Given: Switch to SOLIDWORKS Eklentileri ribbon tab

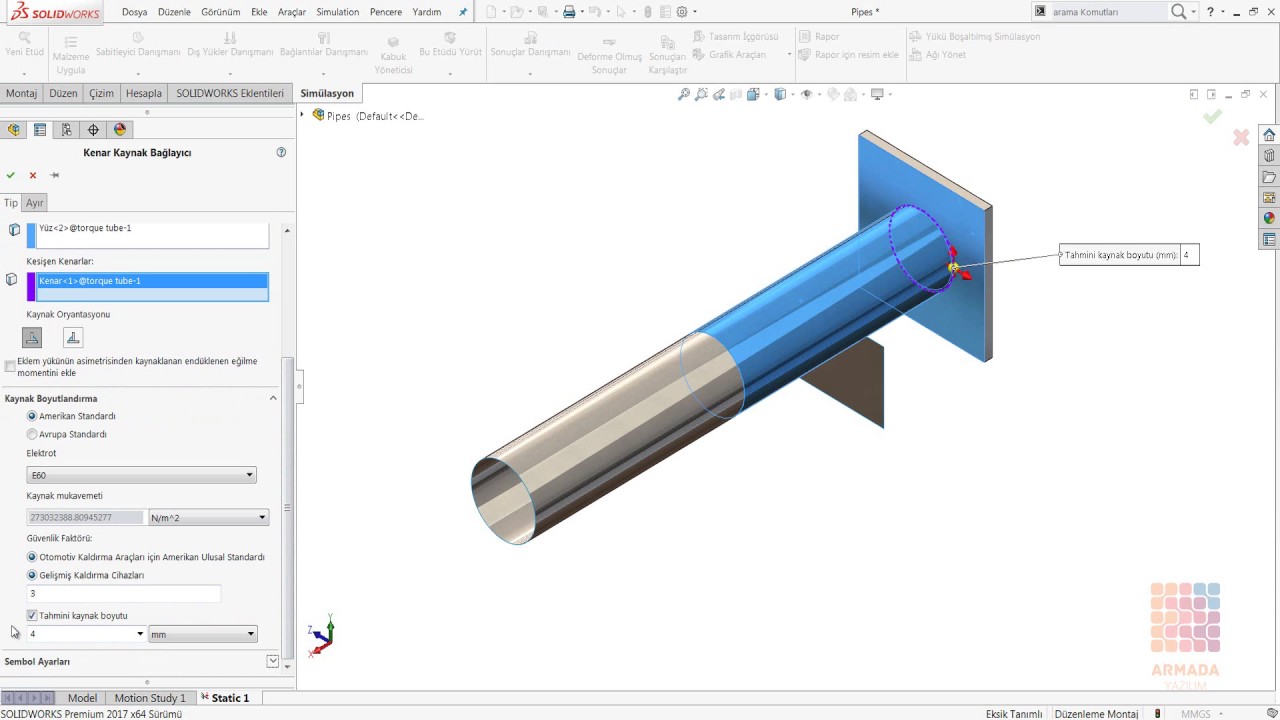Looking at the screenshot, I should click(230, 93).
